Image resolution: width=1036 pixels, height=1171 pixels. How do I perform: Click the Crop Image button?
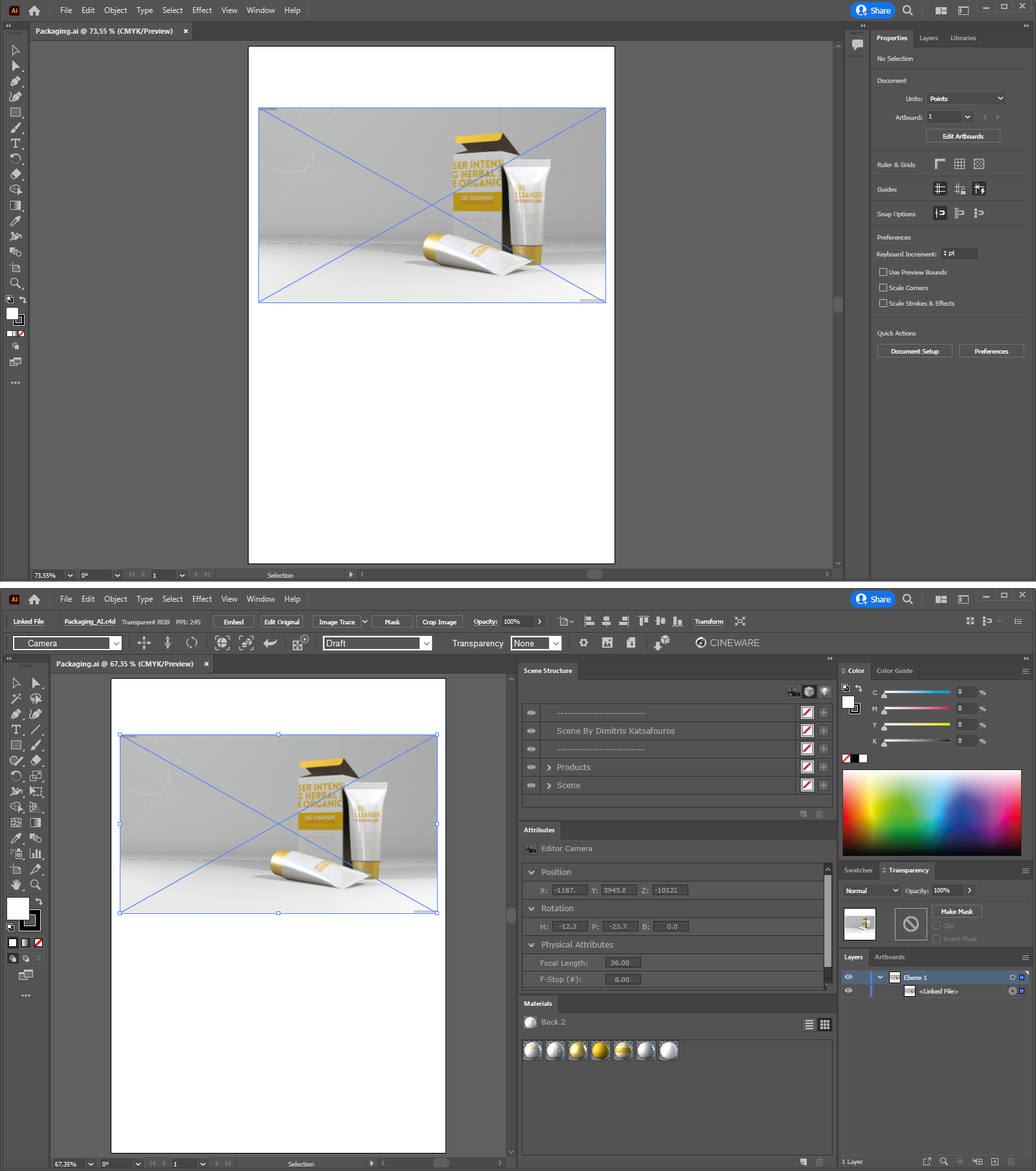[440, 622]
